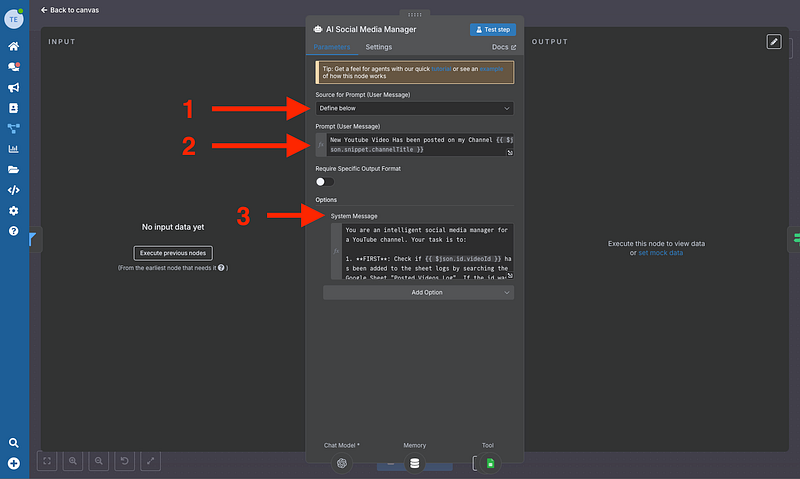Click the home icon in left sidebar
This screenshot has height=479, width=800.
[14, 46]
